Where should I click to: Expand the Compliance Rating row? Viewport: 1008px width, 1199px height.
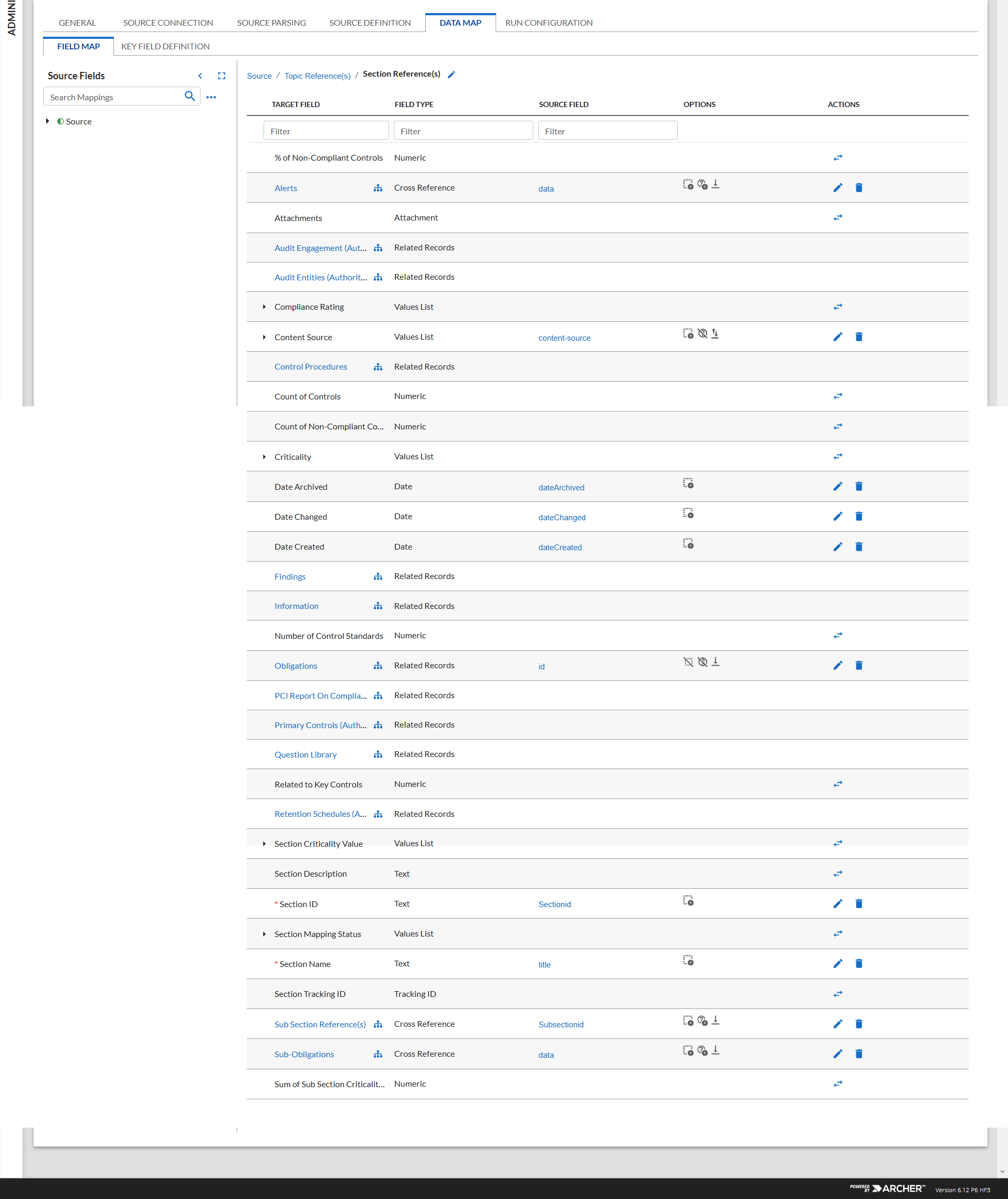[x=264, y=307]
